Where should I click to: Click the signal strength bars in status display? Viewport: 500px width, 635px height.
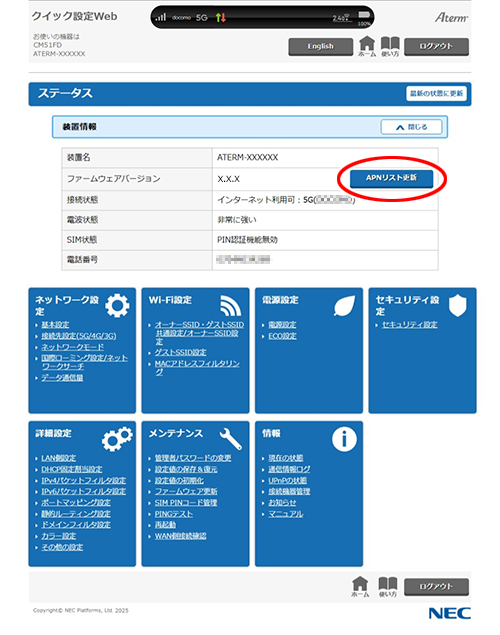161,17
